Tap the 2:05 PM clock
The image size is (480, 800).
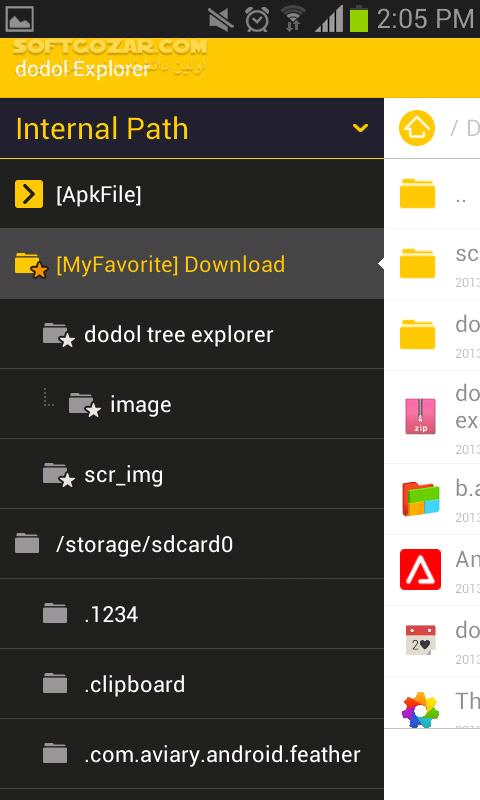pyautogui.click(x=426, y=19)
